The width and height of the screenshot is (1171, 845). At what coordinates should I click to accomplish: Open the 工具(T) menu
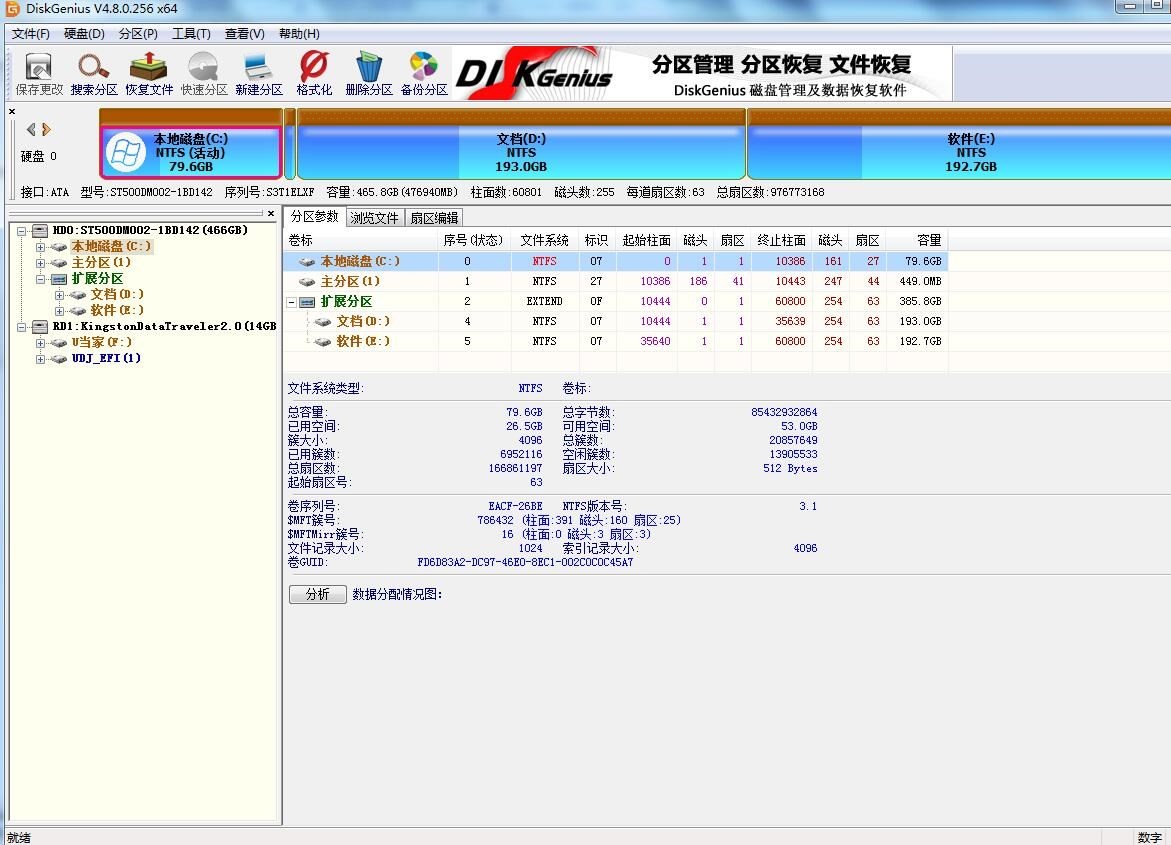tap(191, 34)
